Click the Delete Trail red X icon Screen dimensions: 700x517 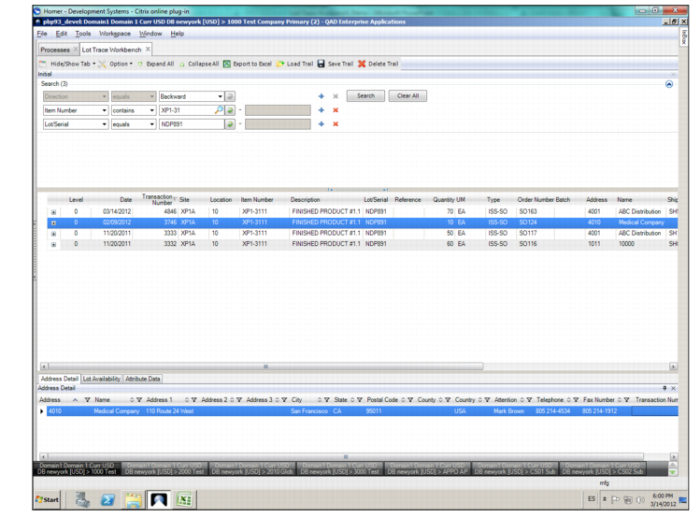[x=362, y=64]
